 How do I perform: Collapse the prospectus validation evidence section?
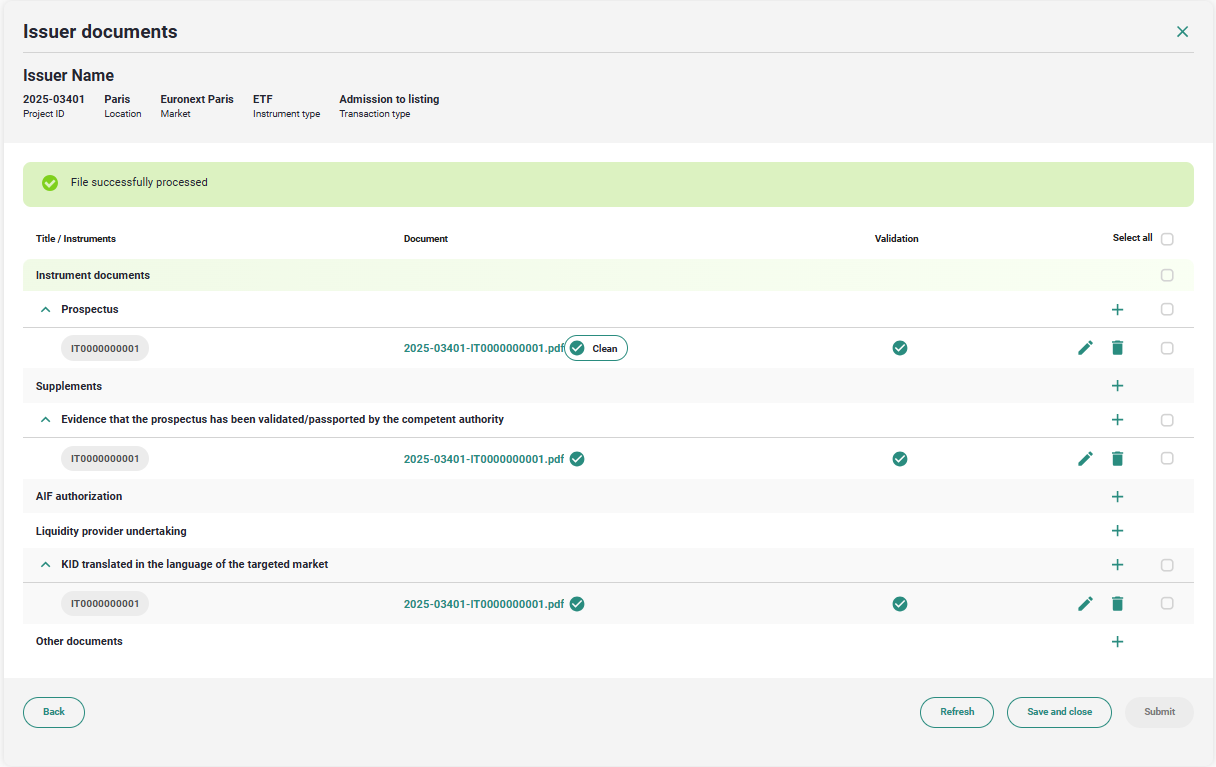click(x=45, y=420)
